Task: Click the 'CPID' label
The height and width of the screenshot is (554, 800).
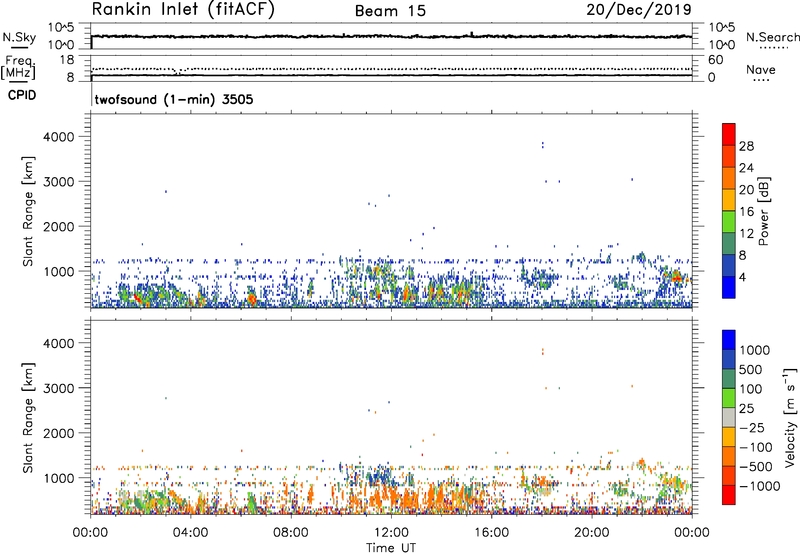Action: (x=22, y=95)
